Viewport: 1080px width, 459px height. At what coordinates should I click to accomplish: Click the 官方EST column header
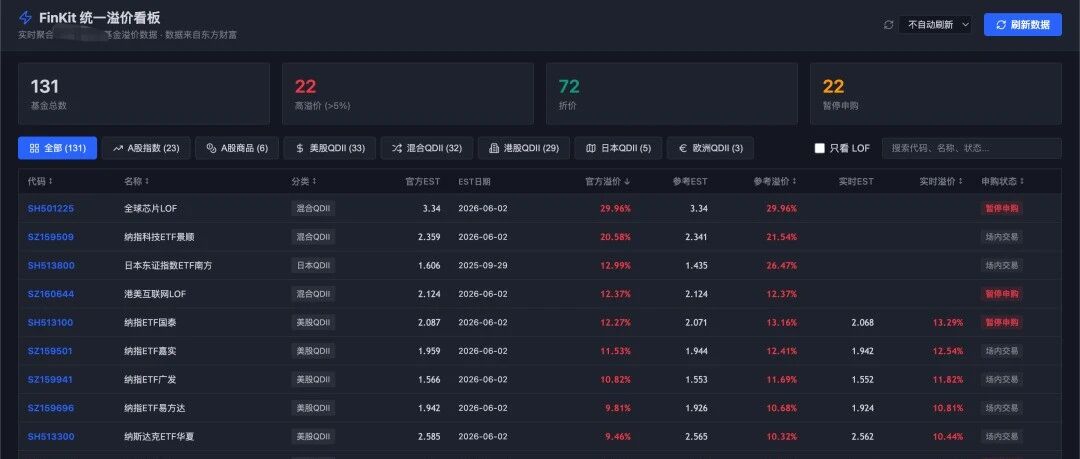pos(423,181)
